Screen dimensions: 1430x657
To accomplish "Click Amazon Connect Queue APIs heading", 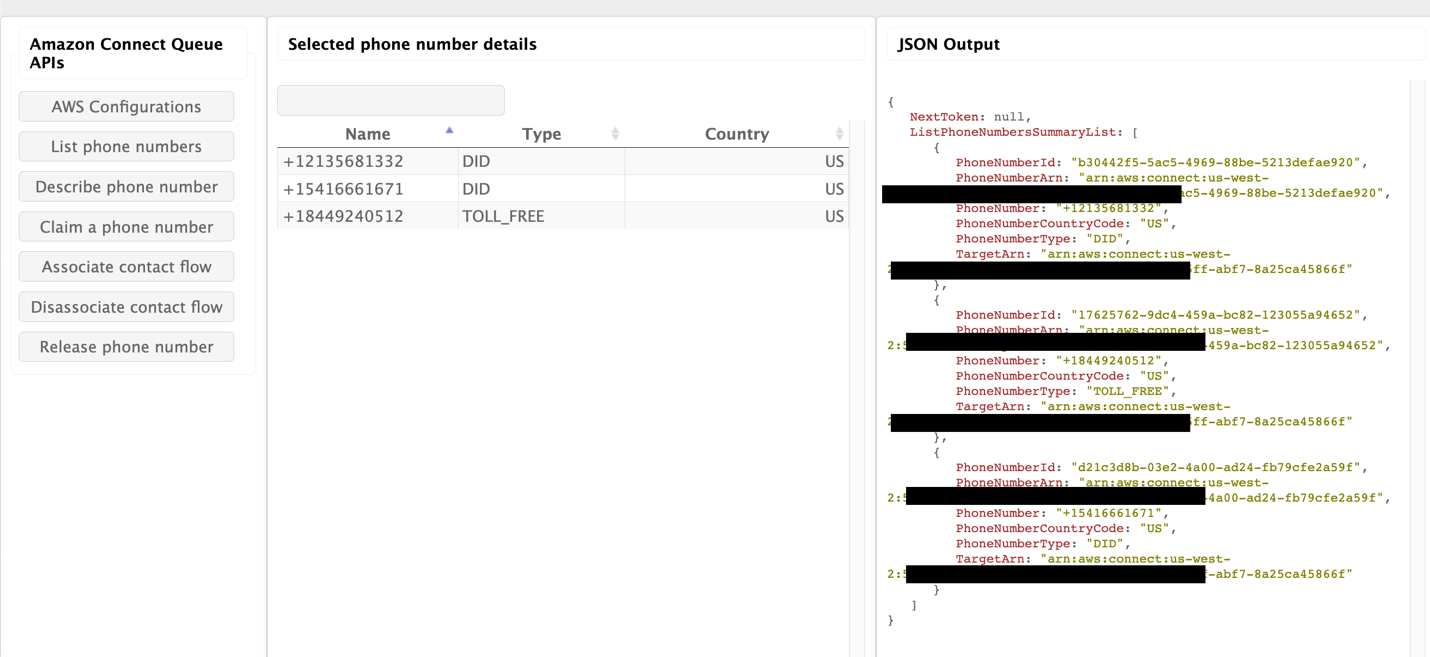I will (x=126, y=53).
